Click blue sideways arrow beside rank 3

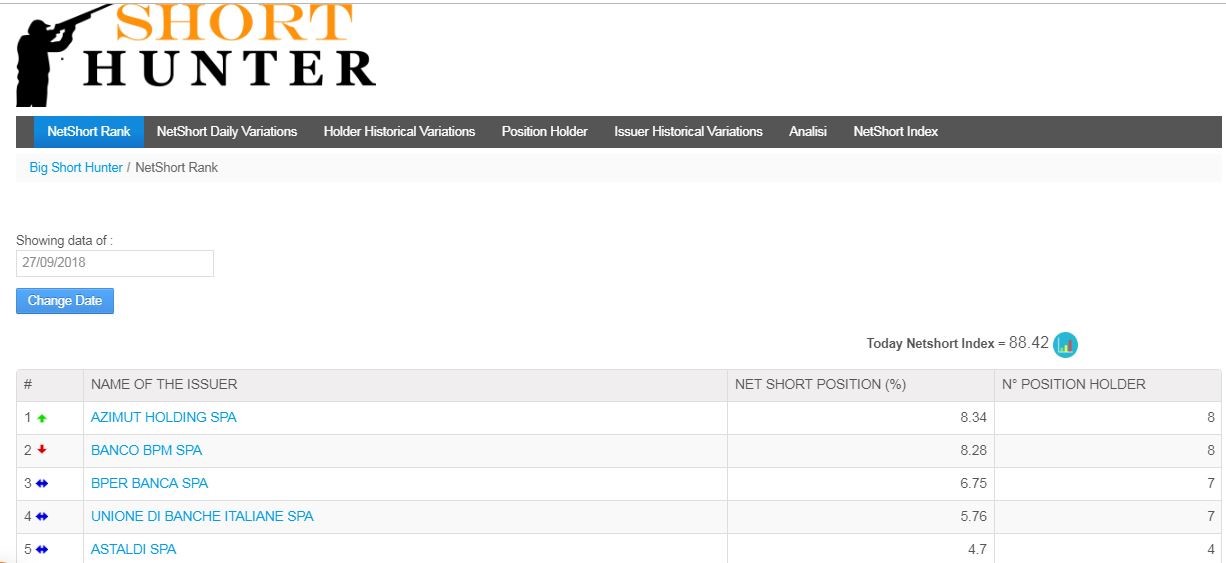pyautogui.click(x=42, y=484)
